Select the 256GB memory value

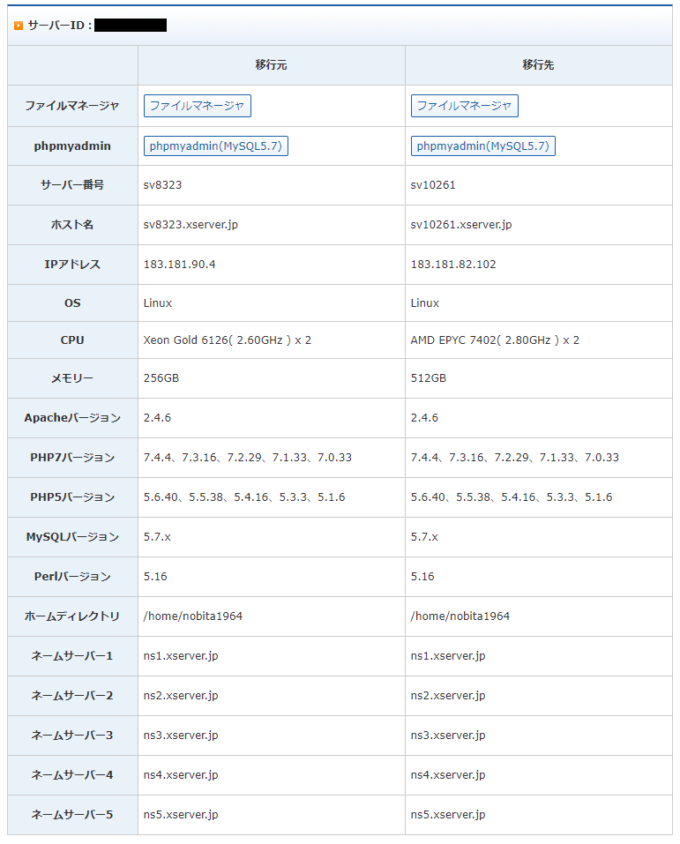161,378
